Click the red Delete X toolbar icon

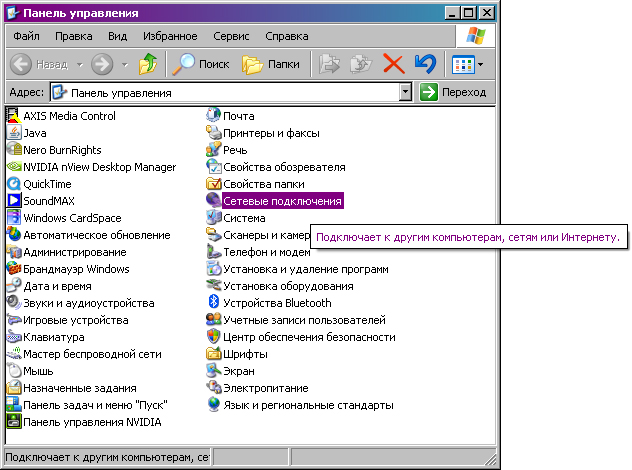coord(394,64)
